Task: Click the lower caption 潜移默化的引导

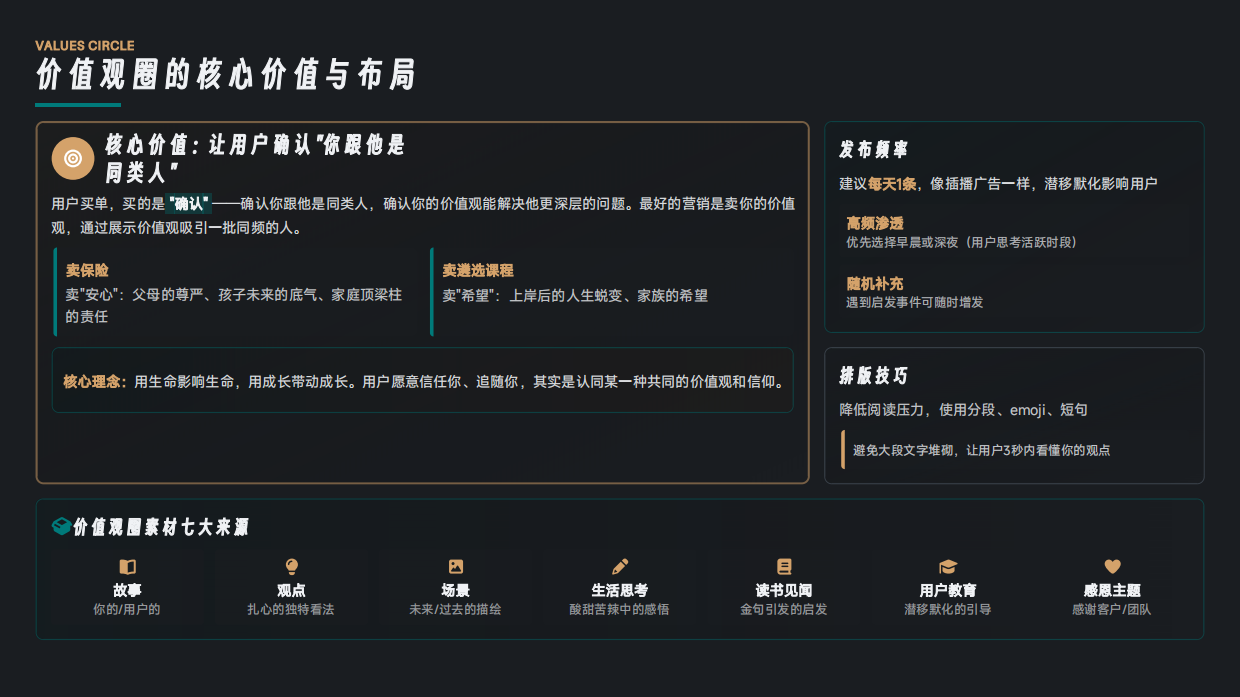Action: [948, 609]
